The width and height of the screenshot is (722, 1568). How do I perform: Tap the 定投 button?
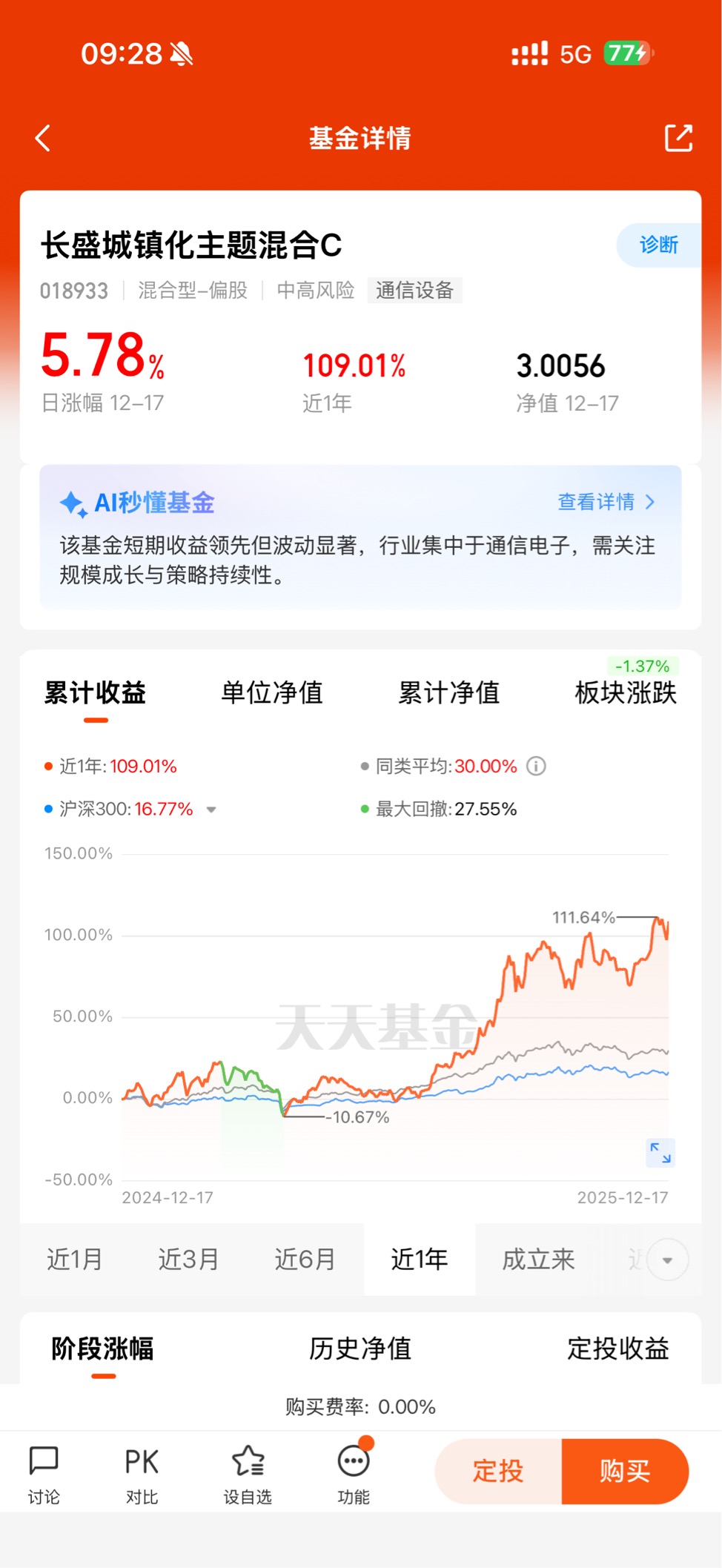498,1472
